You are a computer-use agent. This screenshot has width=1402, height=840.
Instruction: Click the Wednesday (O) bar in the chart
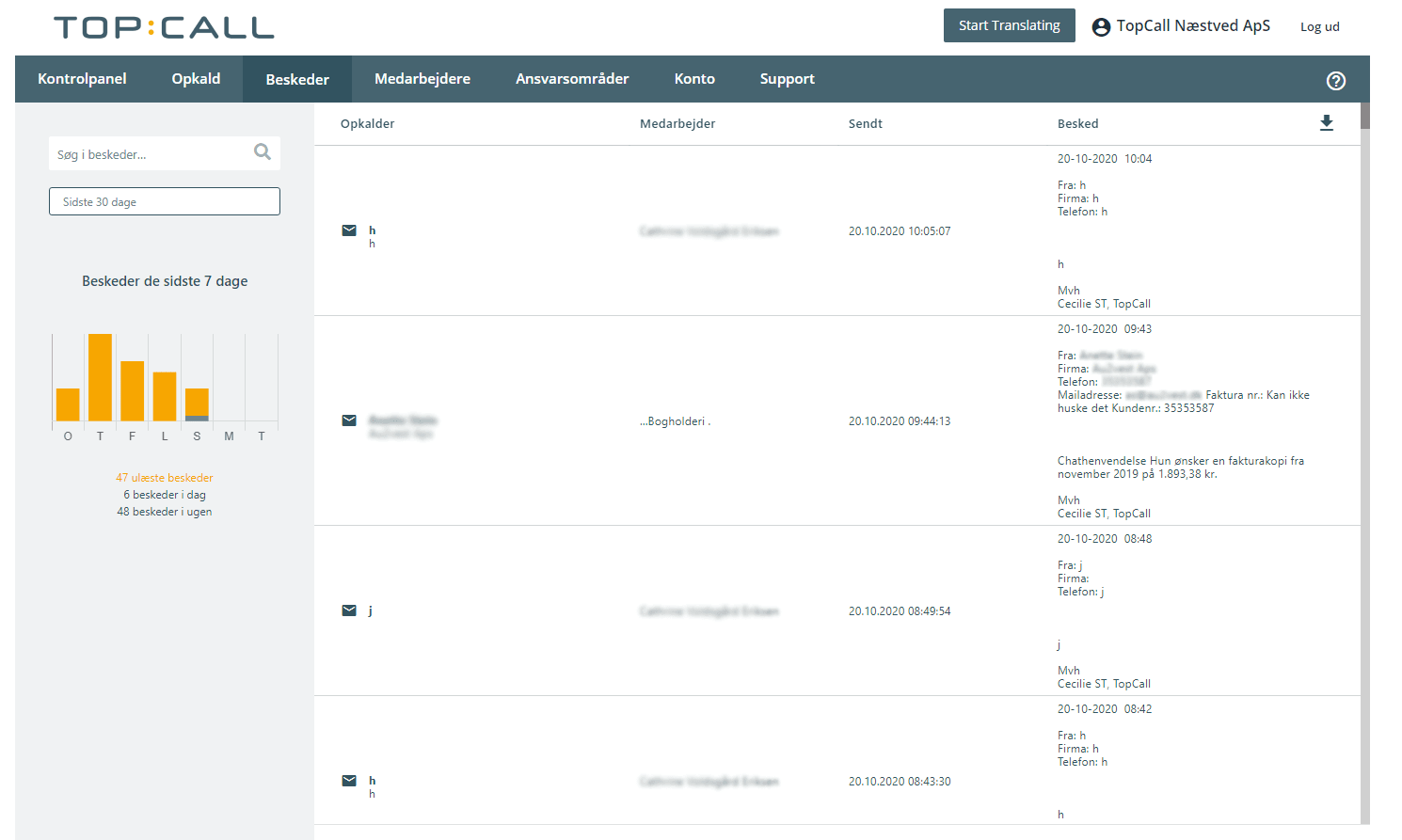(68, 404)
